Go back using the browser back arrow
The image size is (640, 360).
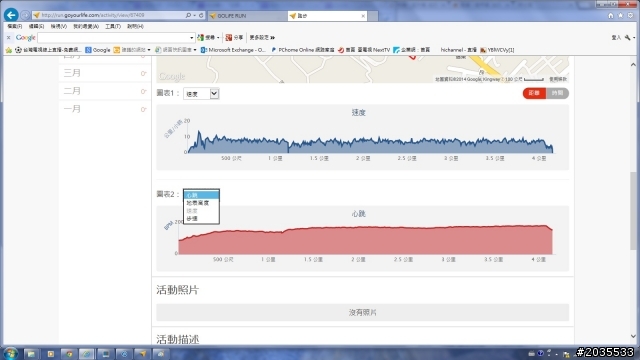click(x=11, y=15)
